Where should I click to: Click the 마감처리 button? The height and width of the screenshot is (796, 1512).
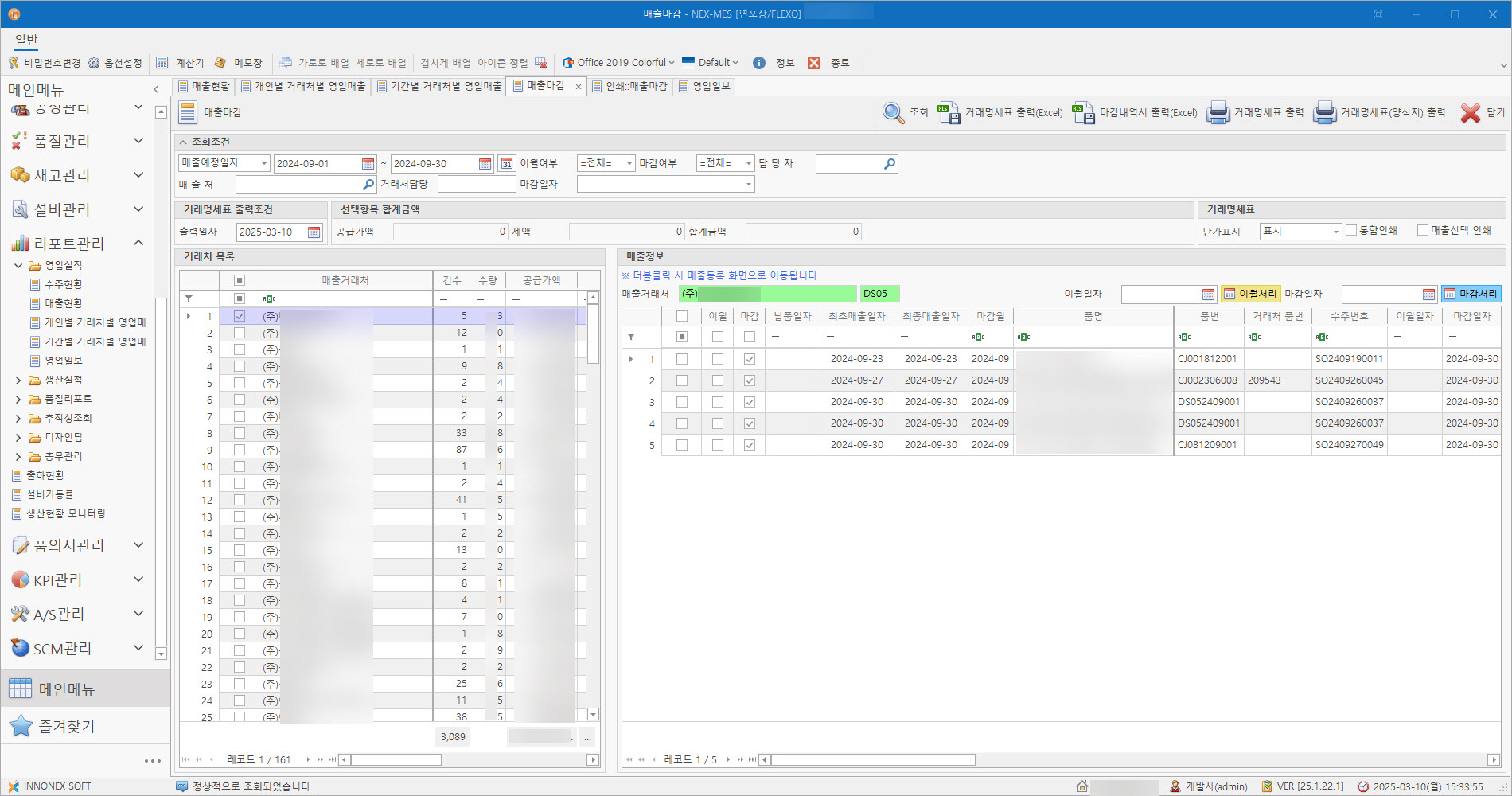click(x=1471, y=295)
